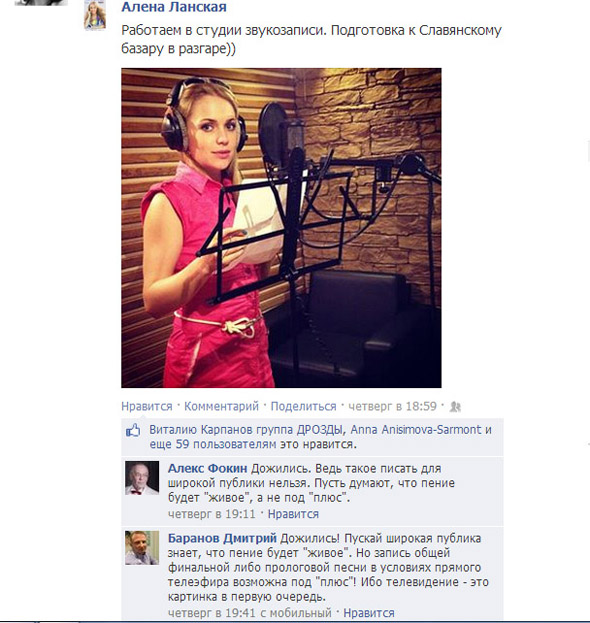Screen dimensions: 590x623
Task: Open timestamp четверг в 19:41 с мобильный
Action: (250, 613)
